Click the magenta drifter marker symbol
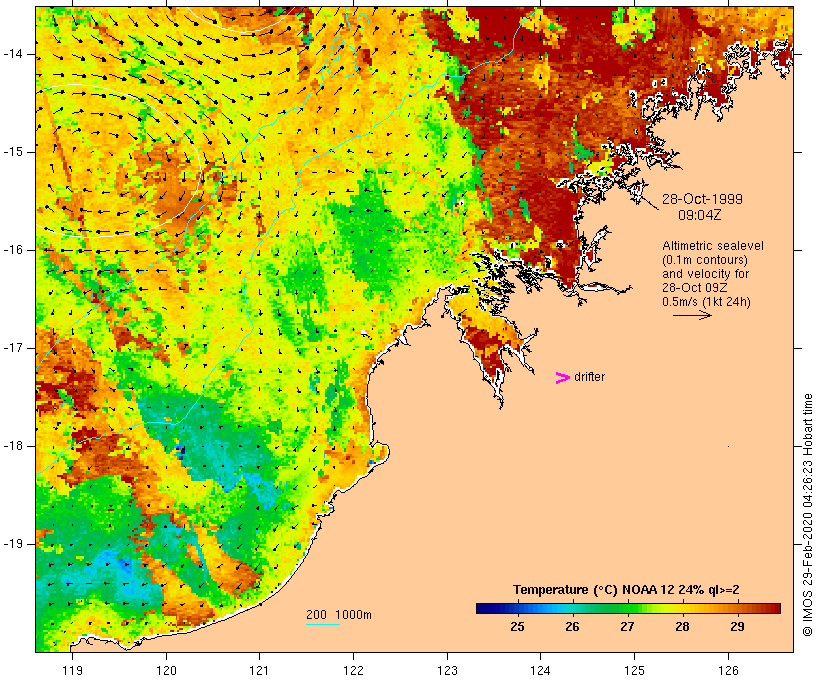Image resolution: width=820 pixels, height=680 pixels. 562,378
